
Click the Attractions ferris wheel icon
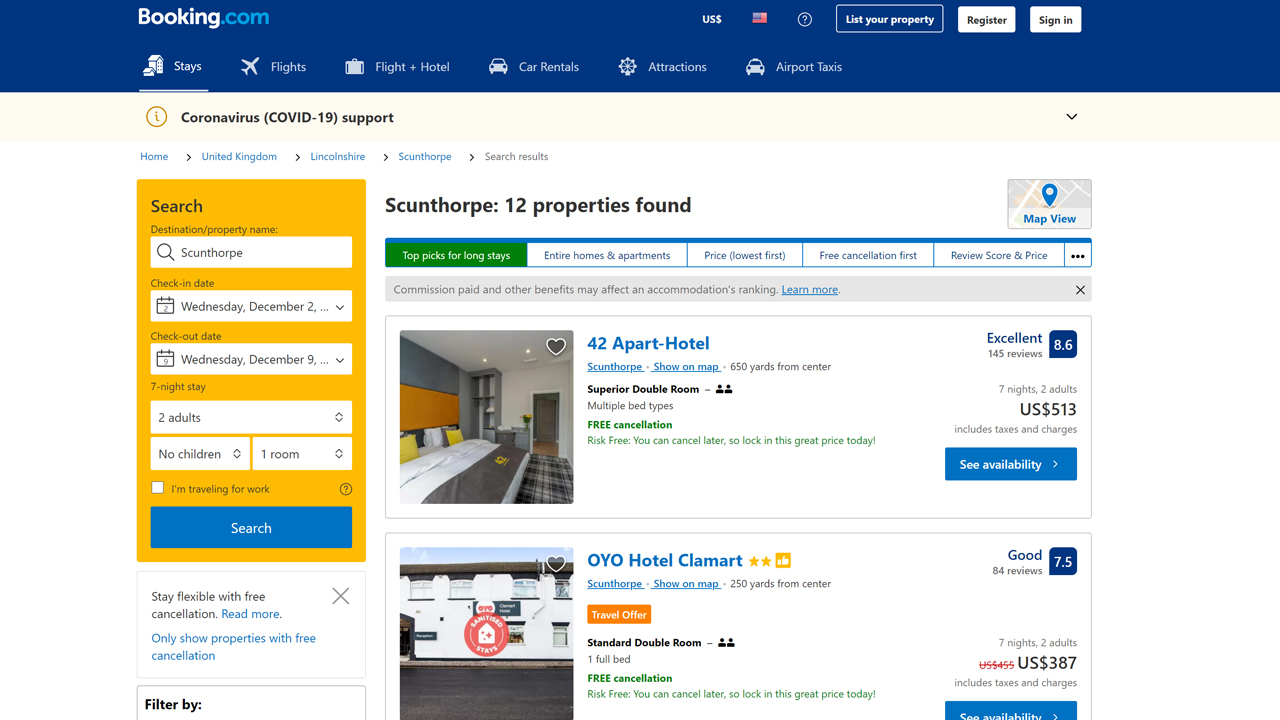click(x=628, y=67)
